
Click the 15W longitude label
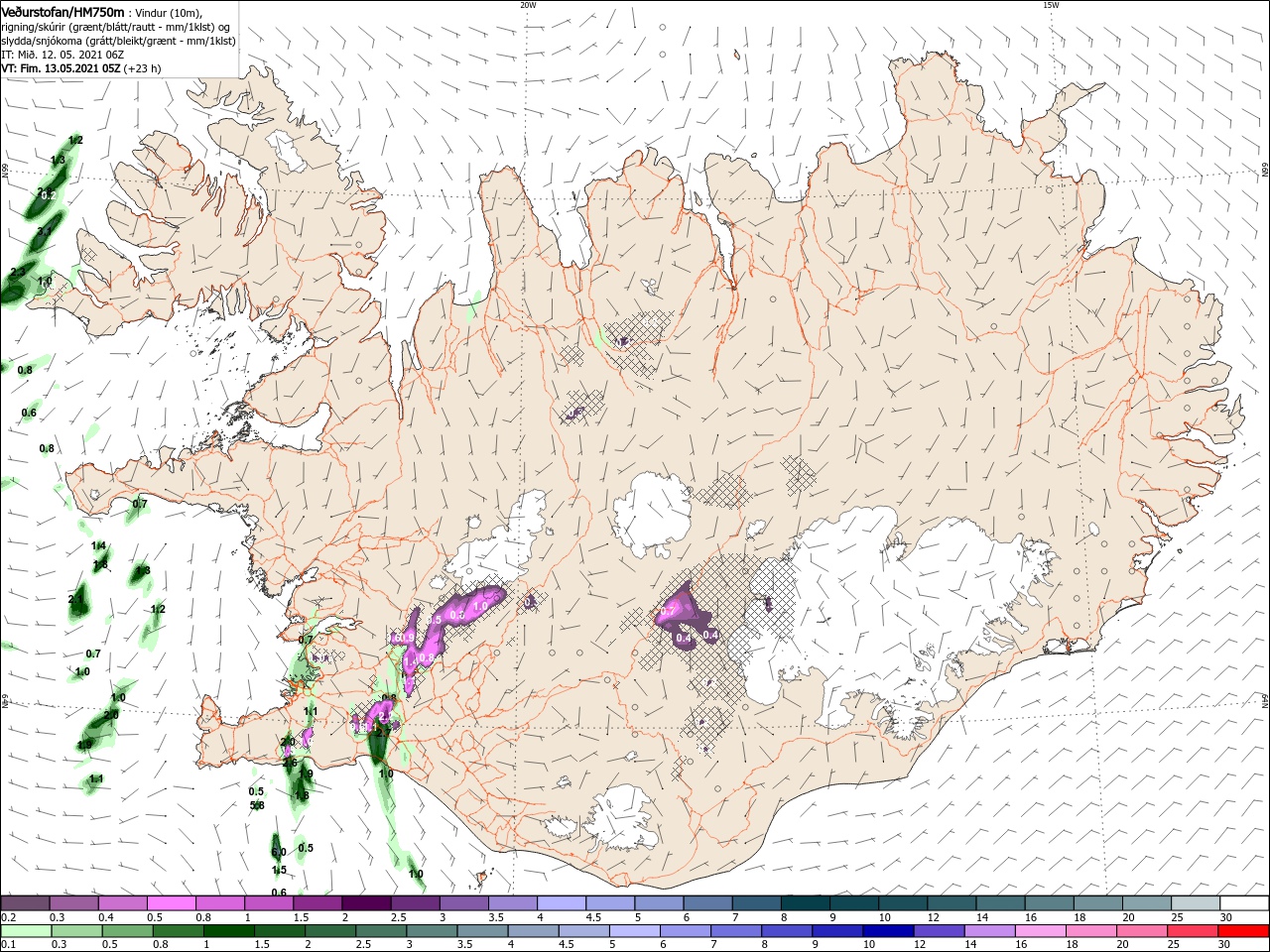point(1051,5)
